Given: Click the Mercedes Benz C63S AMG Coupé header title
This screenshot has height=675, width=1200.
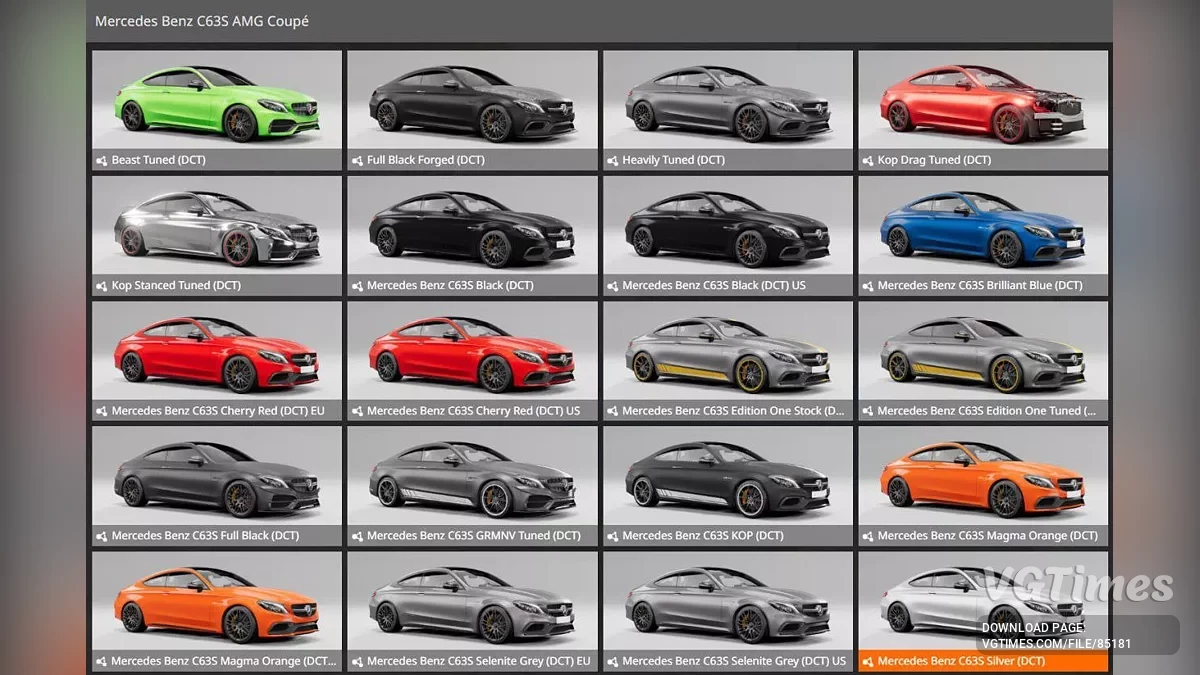Looking at the screenshot, I should click(202, 21).
